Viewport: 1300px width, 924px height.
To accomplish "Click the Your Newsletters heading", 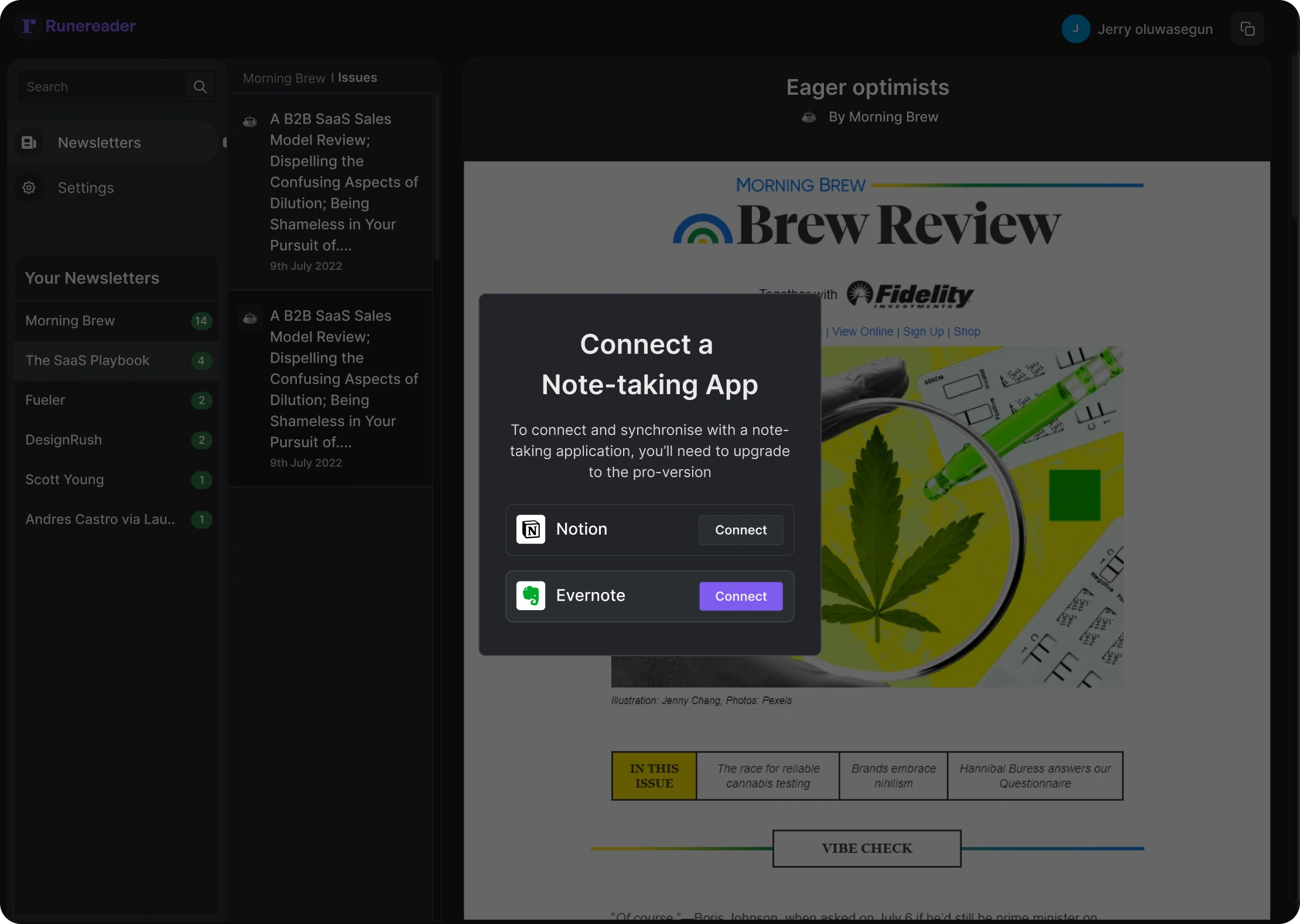I will point(92,278).
